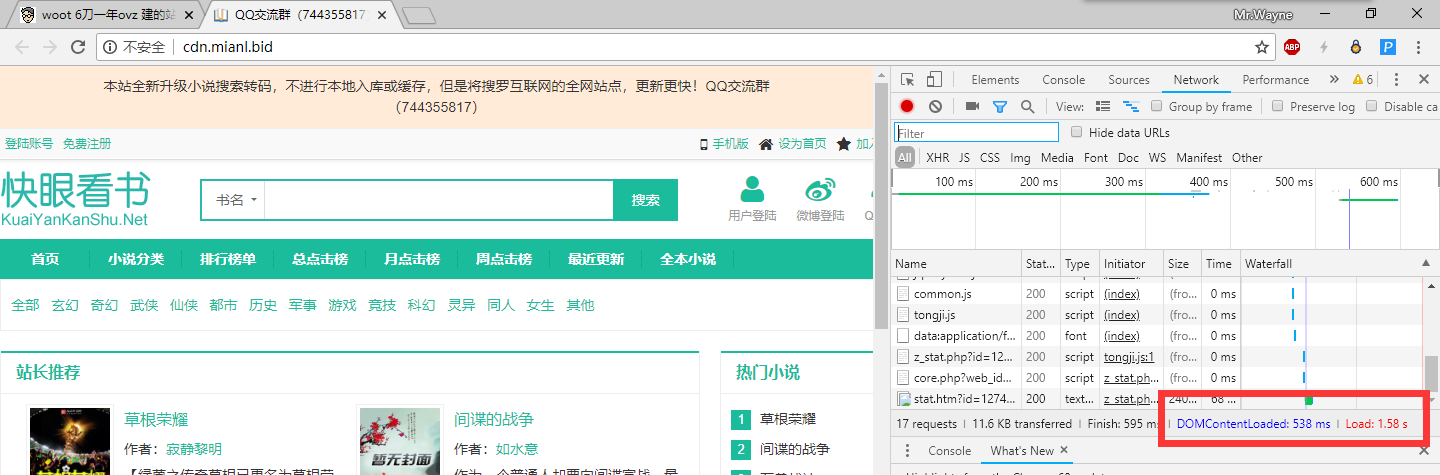Image resolution: width=1440 pixels, height=475 pixels.
Task: Click the browser back arrow
Action: (x=22, y=47)
